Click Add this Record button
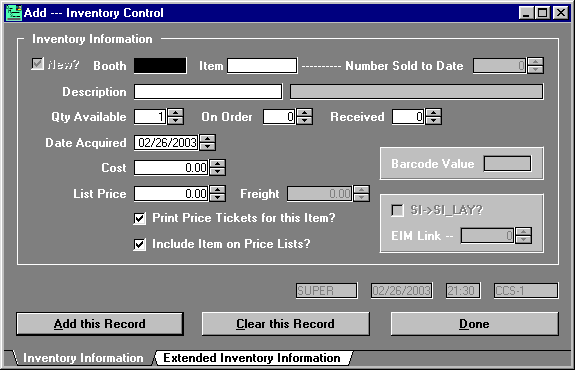The width and height of the screenshot is (575, 370). click(x=100, y=324)
